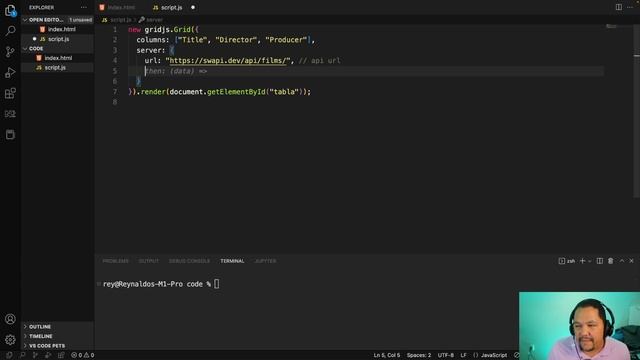The width and height of the screenshot is (640, 360).
Task: Change indentation via Spaces: 2
Action: (x=419, y=355)
